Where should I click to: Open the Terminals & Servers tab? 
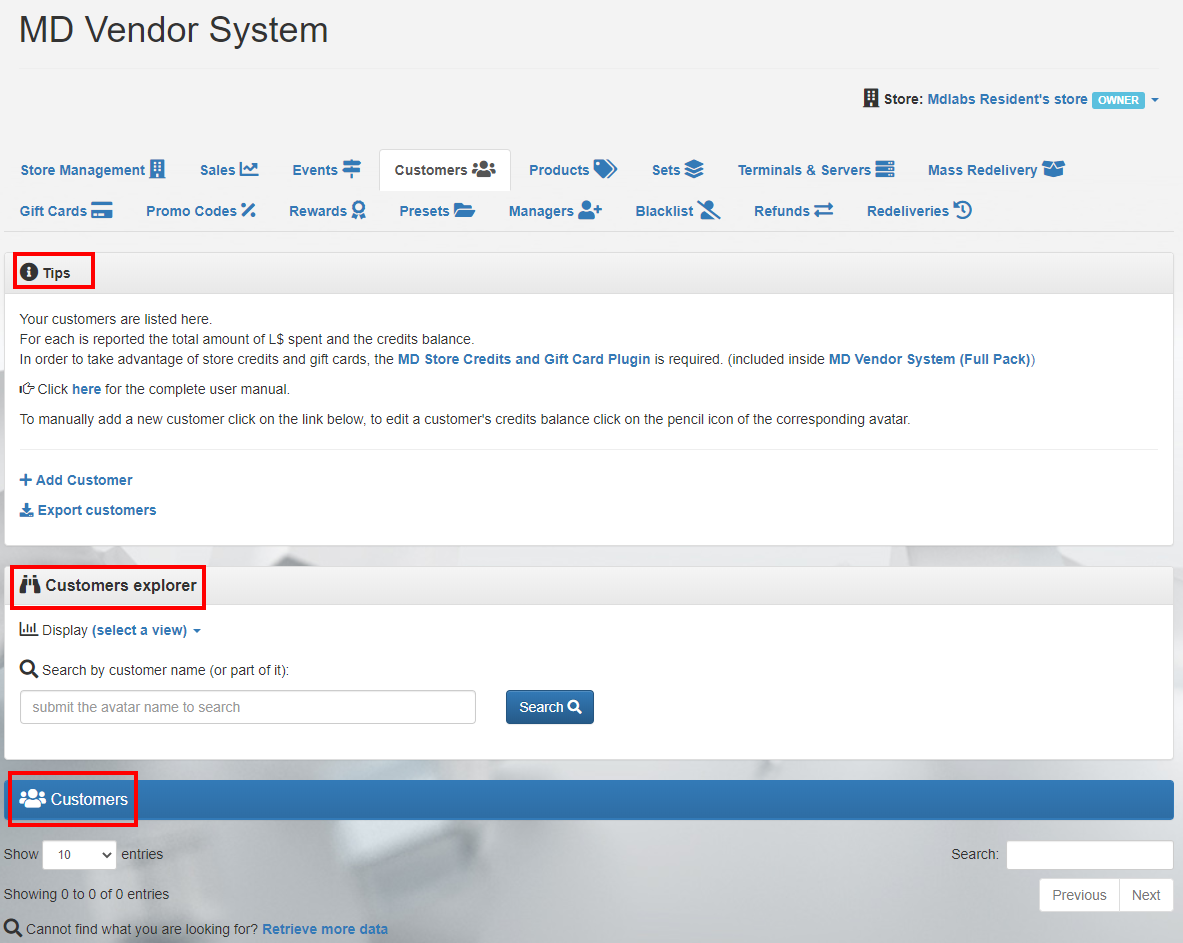[x=816, y=170]
